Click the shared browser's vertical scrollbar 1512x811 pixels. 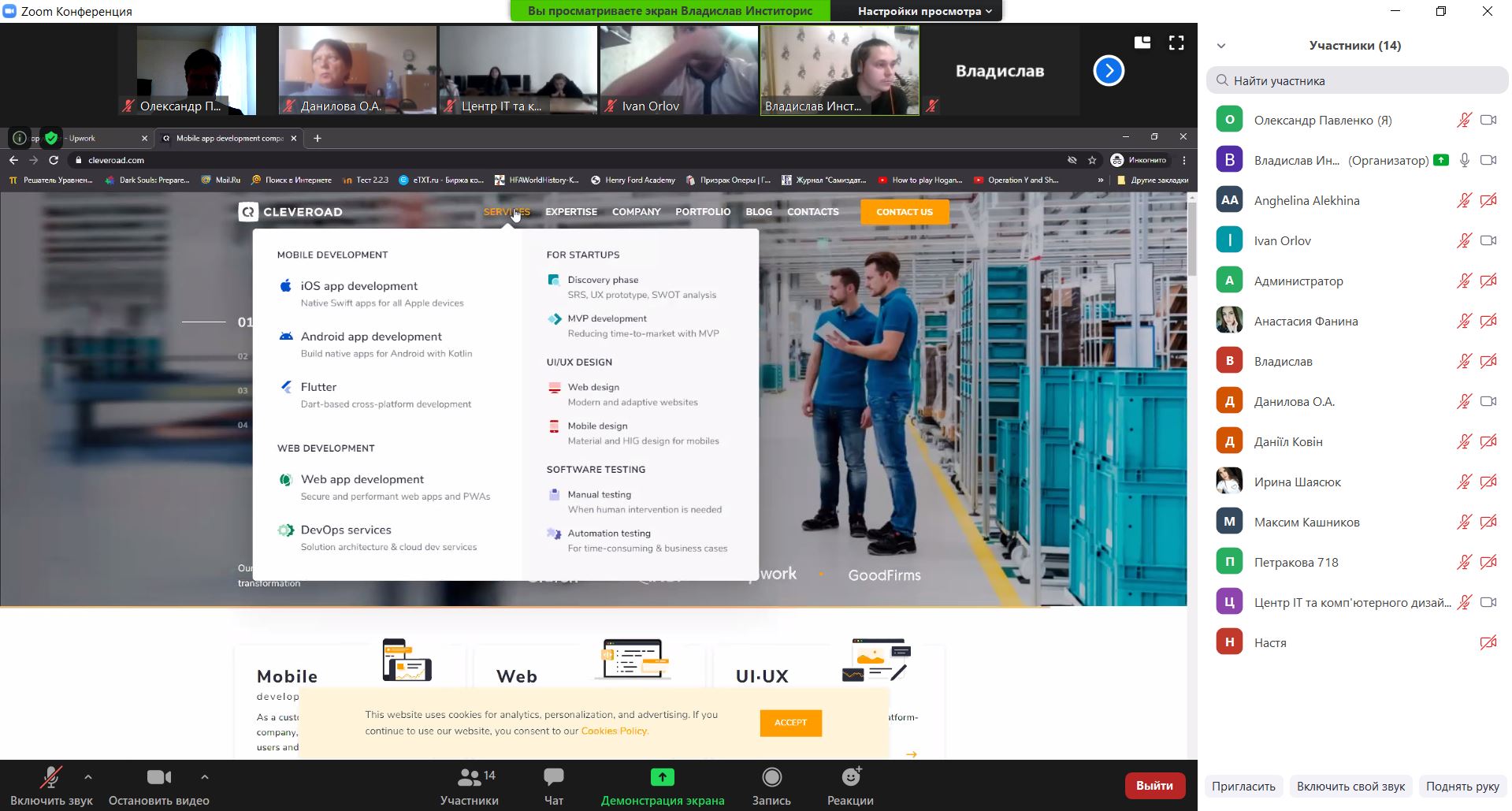(1191, 236)
